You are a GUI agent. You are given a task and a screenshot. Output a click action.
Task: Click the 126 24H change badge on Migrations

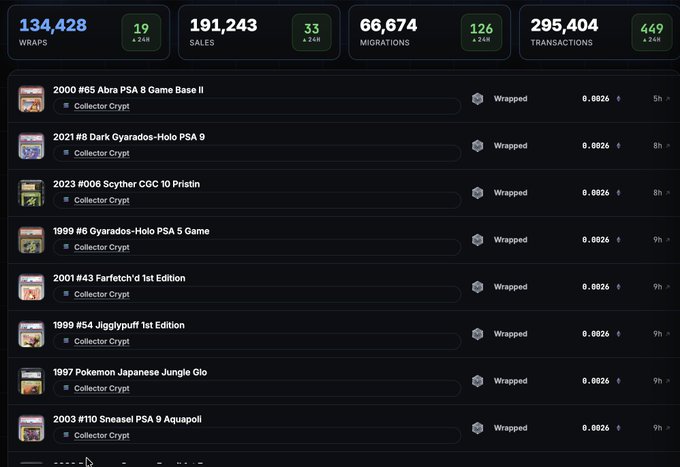click(481, 32)
